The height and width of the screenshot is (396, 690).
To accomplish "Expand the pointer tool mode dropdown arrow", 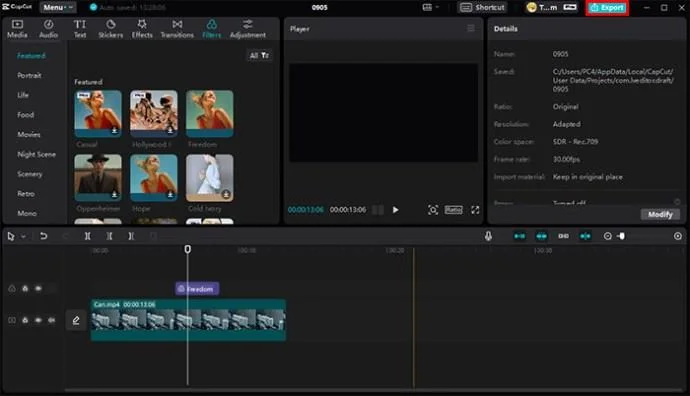I will tap(23, 236).
